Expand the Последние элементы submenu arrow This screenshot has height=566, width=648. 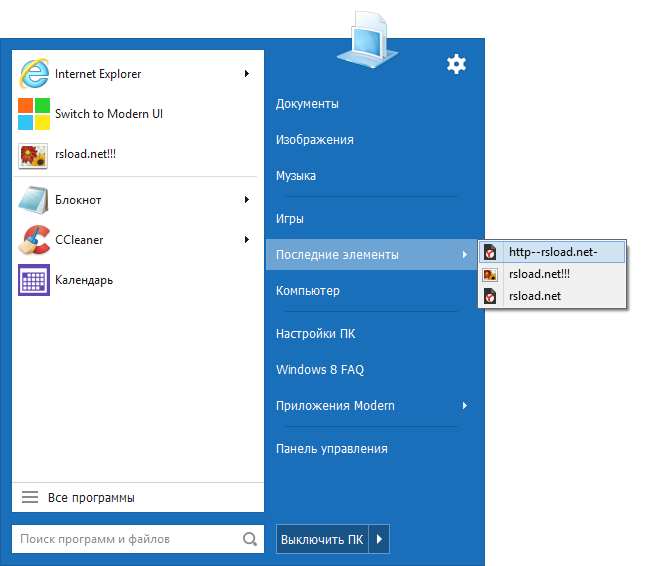465,254
